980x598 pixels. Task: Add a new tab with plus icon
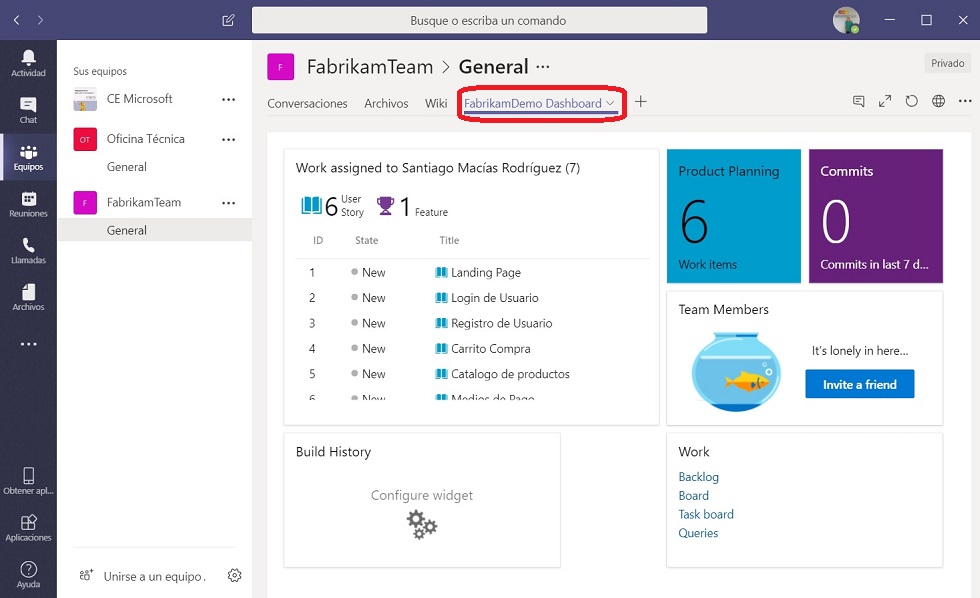coord(641,102)
